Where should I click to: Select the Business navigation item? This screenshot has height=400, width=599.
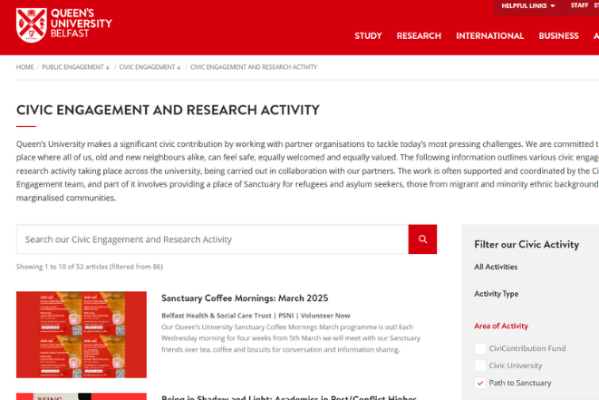coord(559,36)
